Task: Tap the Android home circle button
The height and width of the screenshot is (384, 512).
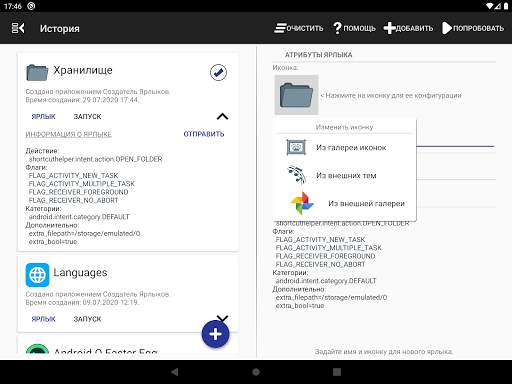Action: click(256, 372)
